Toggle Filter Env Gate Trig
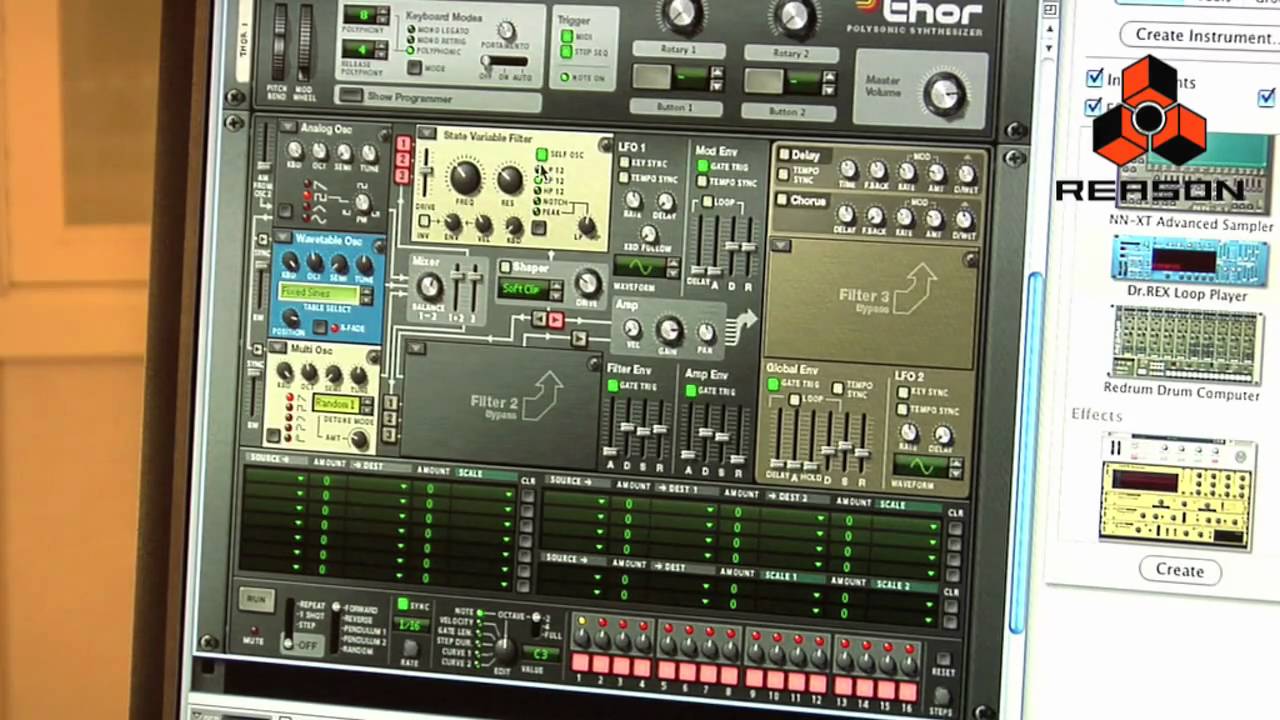The image size is (1280, 720). pos(614,388)
